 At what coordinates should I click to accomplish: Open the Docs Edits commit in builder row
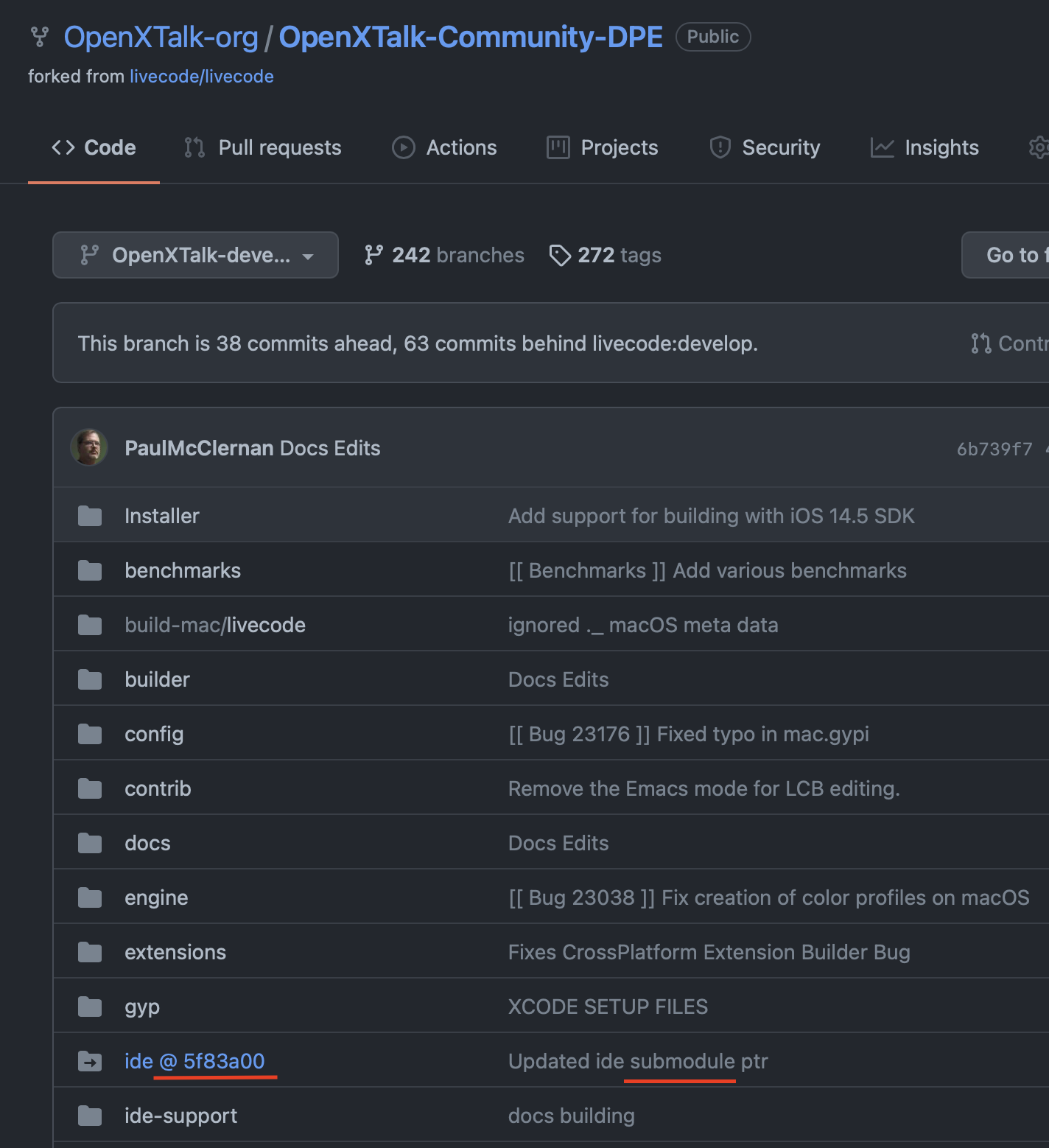tap(558, 679)
